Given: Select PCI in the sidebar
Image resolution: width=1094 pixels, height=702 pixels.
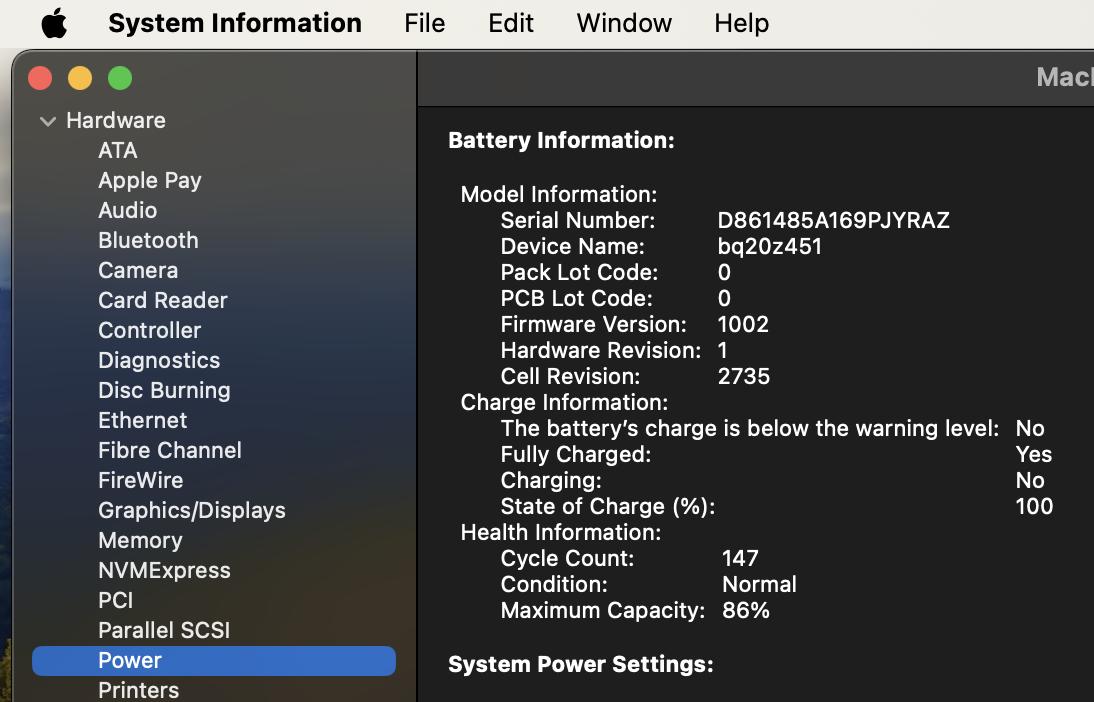Looking at the screenshot, I should click(x=116, y=600).
